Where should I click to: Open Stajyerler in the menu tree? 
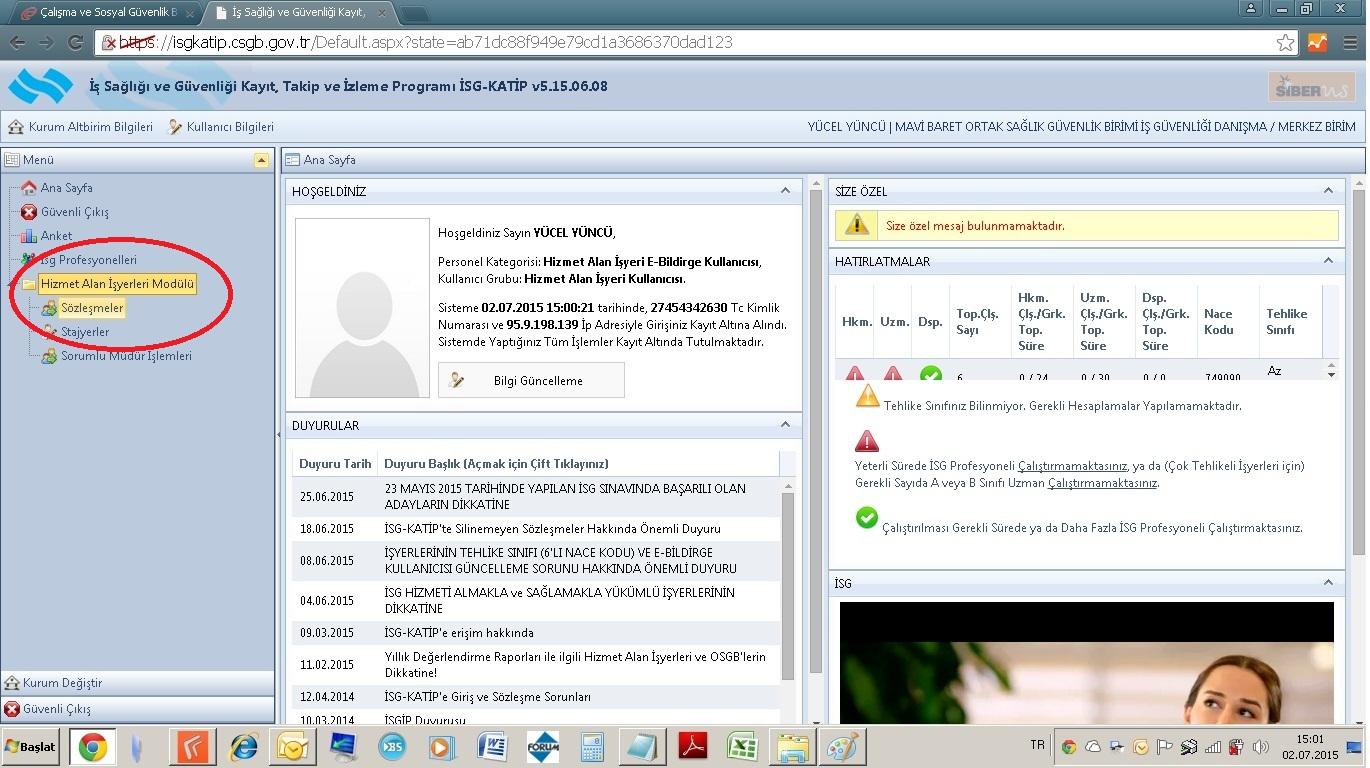[84, 332]
